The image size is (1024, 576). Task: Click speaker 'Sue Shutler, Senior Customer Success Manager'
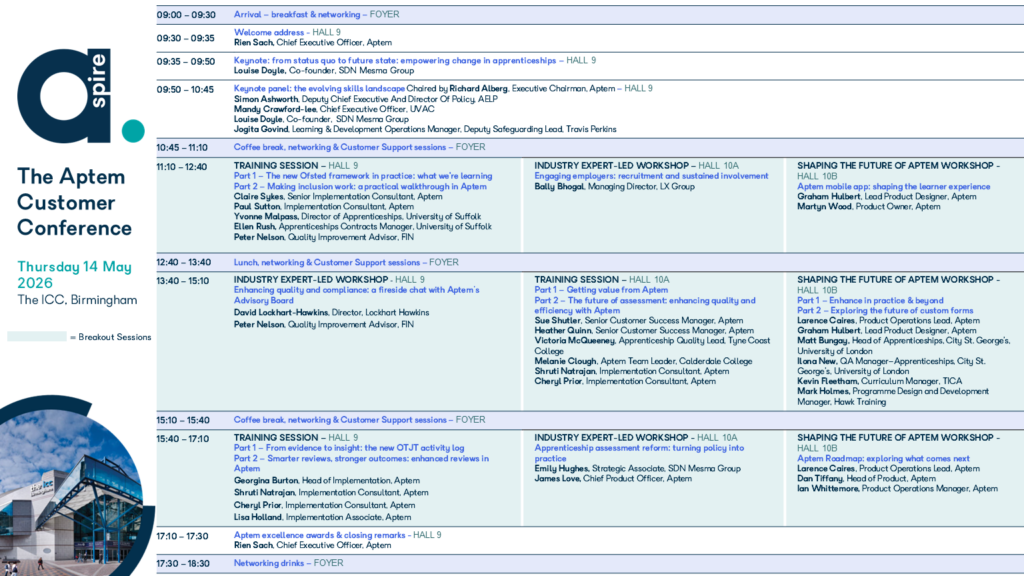point(639,320)
